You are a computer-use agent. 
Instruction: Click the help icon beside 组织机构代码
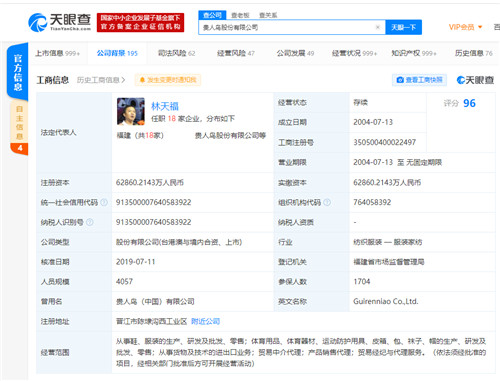tap(327, 202)
